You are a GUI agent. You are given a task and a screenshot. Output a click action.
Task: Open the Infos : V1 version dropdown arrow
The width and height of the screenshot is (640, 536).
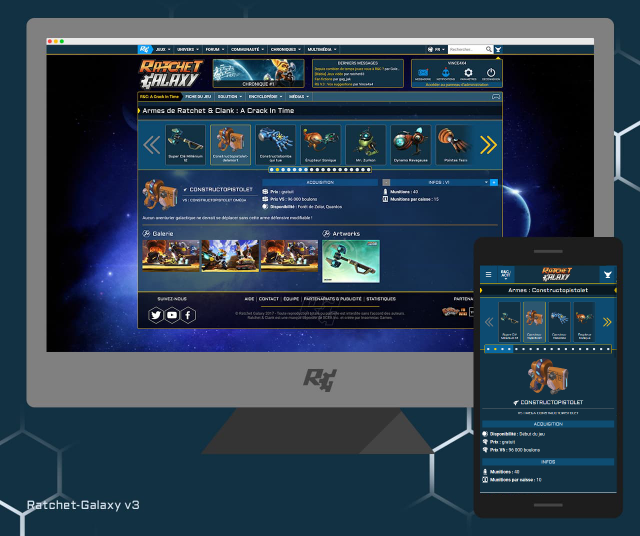[x=486, y=182]
